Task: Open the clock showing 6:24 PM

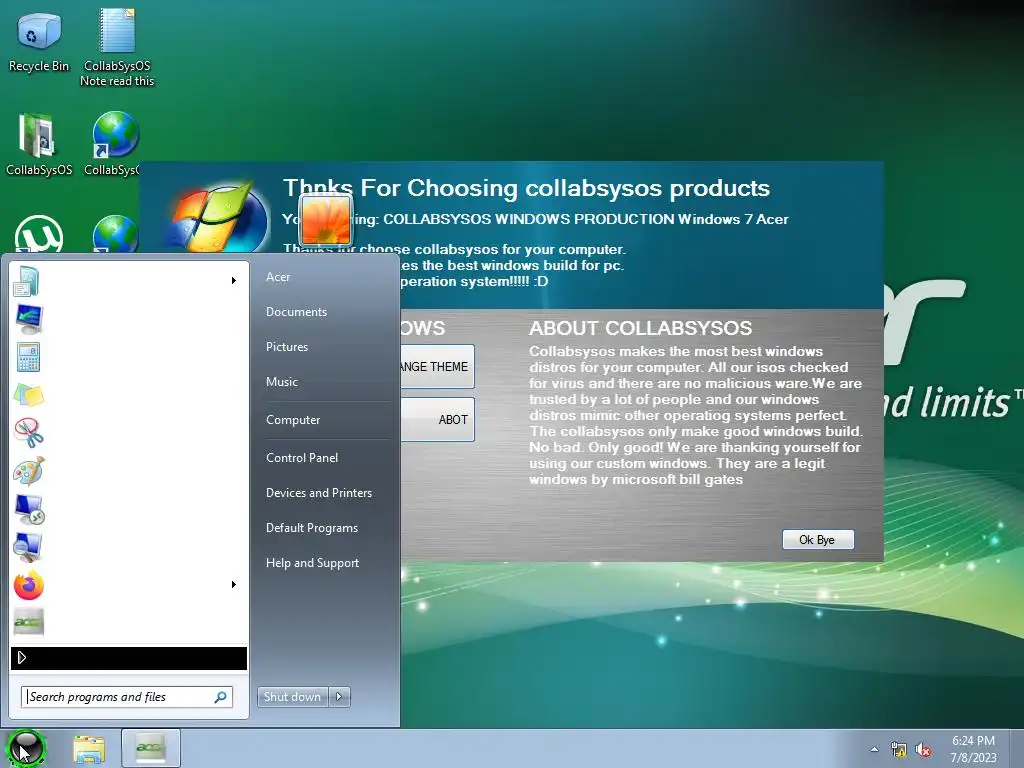Action: click(973, 749)
